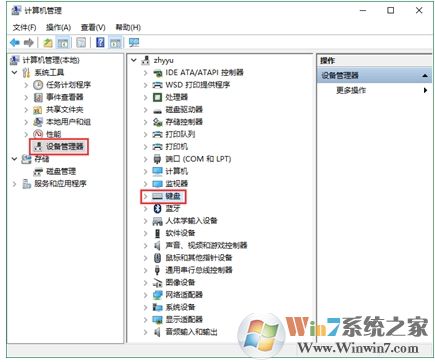Click the keyboard icon beside 键盘
This screenshot has height=362, width=435.
point(157,196)
